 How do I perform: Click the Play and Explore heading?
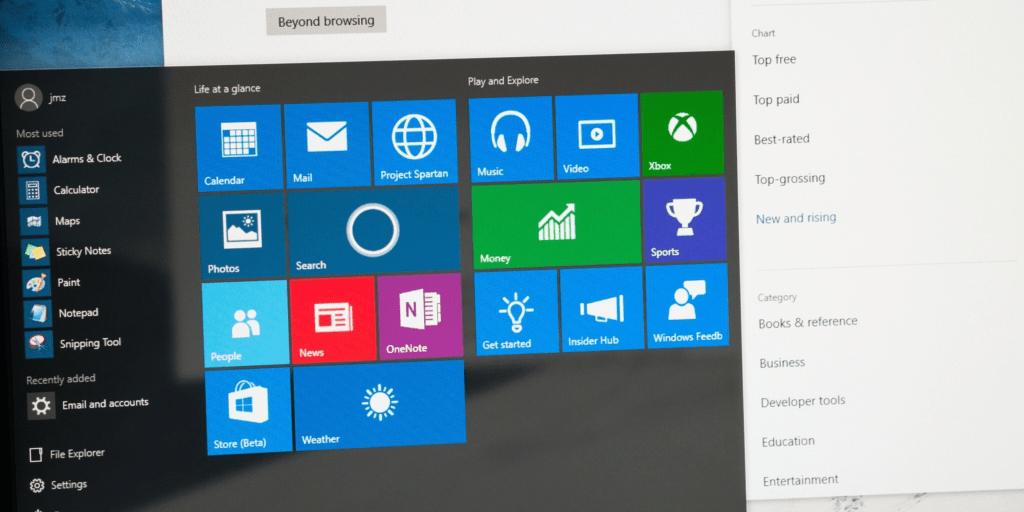click(x=503, y=81)
